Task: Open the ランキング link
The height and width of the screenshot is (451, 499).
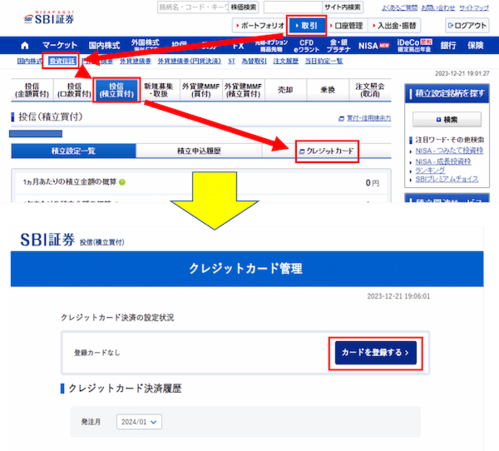Action: (430, 170)
